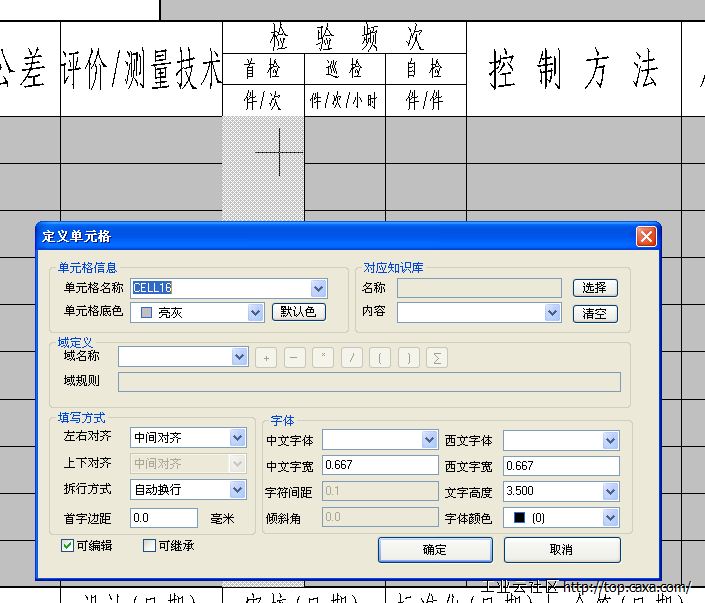Open the 文字高度 dropdown

[x=610, y=492]
